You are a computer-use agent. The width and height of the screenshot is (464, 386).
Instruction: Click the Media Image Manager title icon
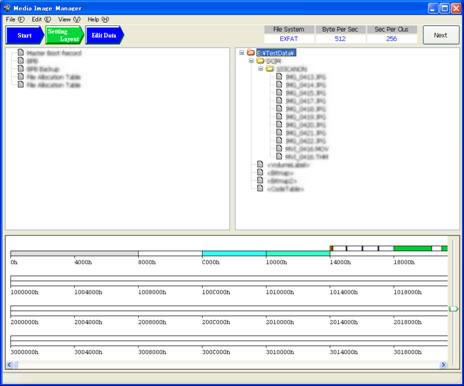pyautogui.click(x=6, y=8)
